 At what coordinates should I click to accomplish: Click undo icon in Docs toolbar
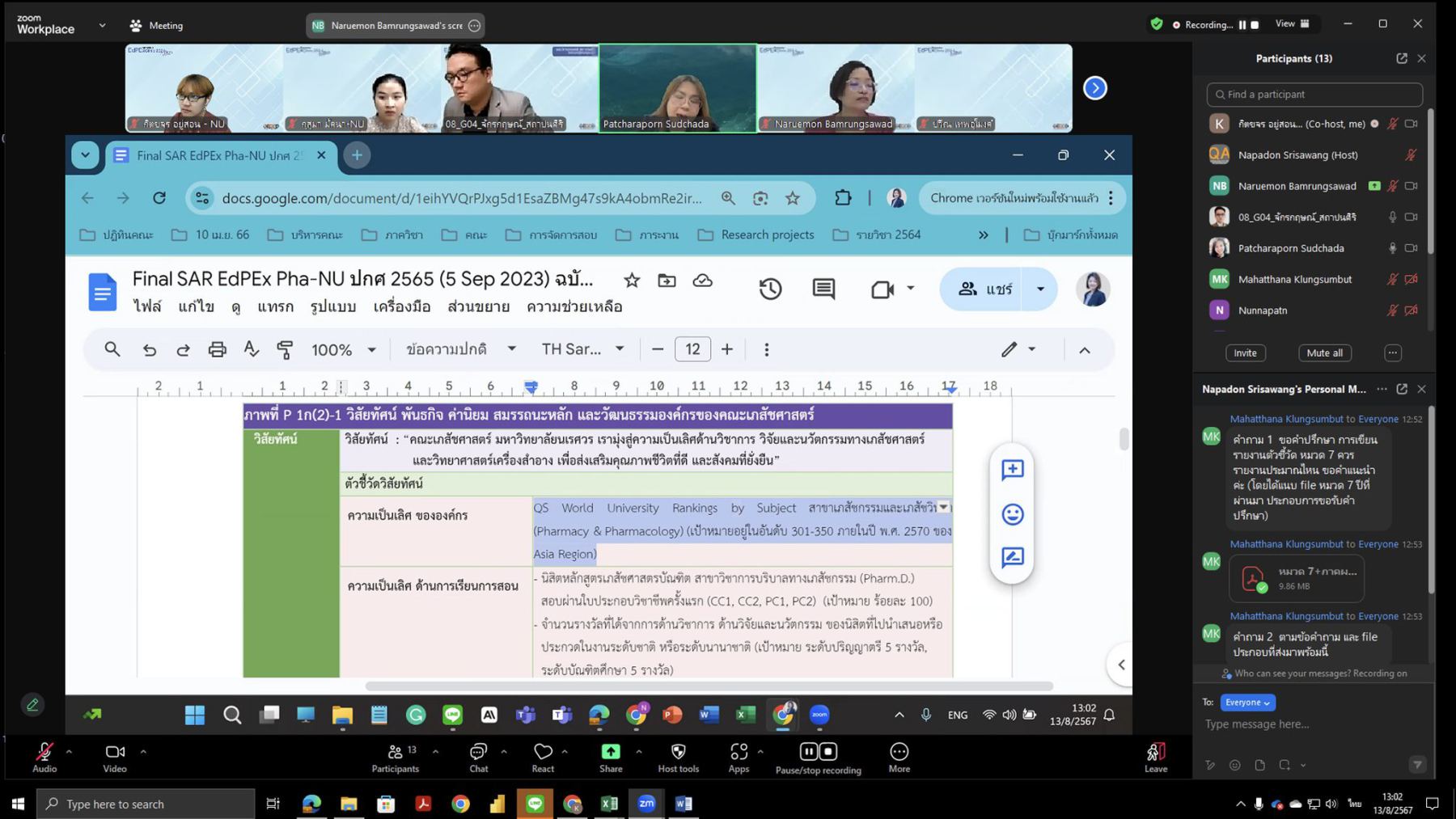[150, 349]
